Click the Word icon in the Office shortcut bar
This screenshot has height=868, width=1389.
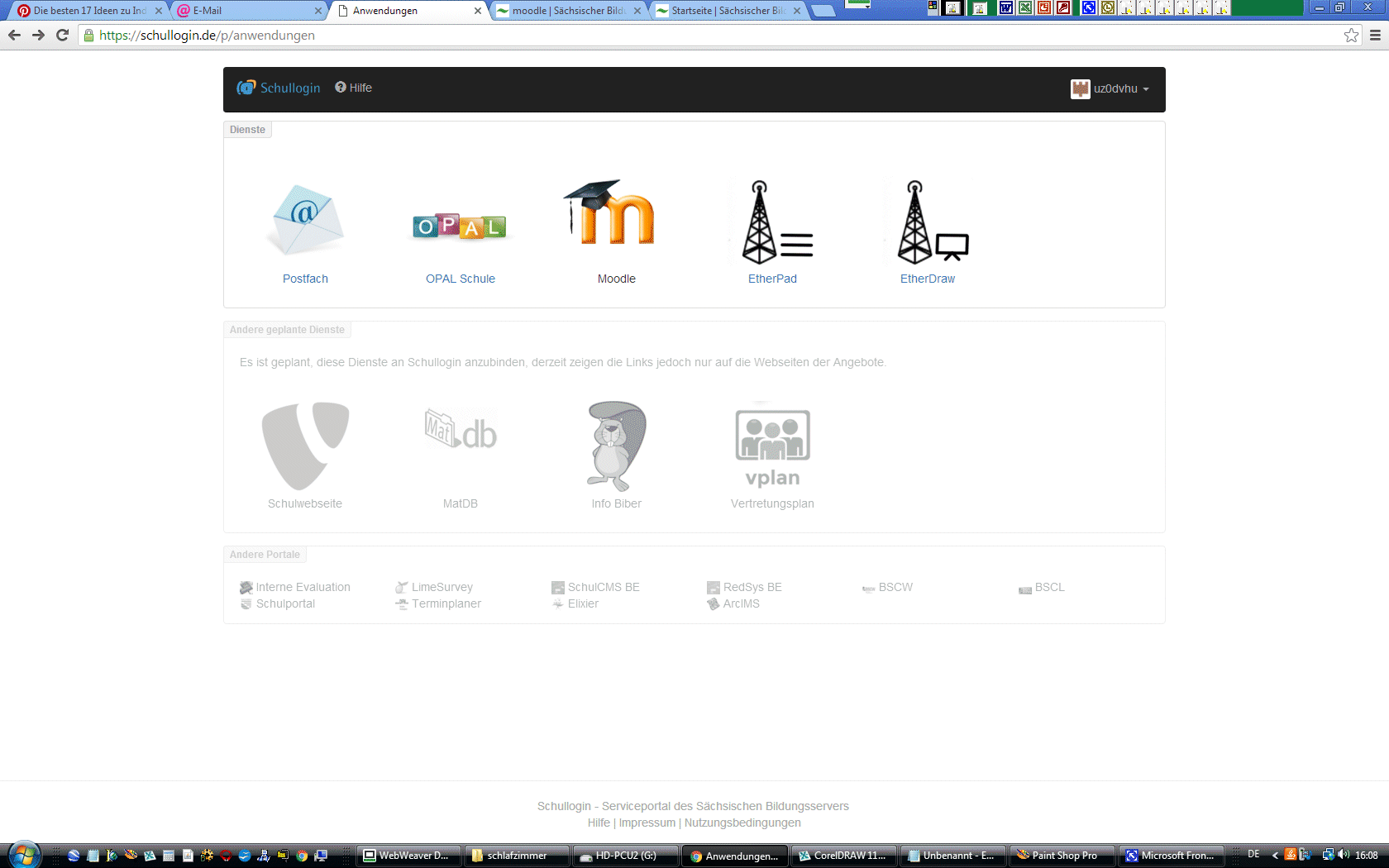pos(1005,7)
